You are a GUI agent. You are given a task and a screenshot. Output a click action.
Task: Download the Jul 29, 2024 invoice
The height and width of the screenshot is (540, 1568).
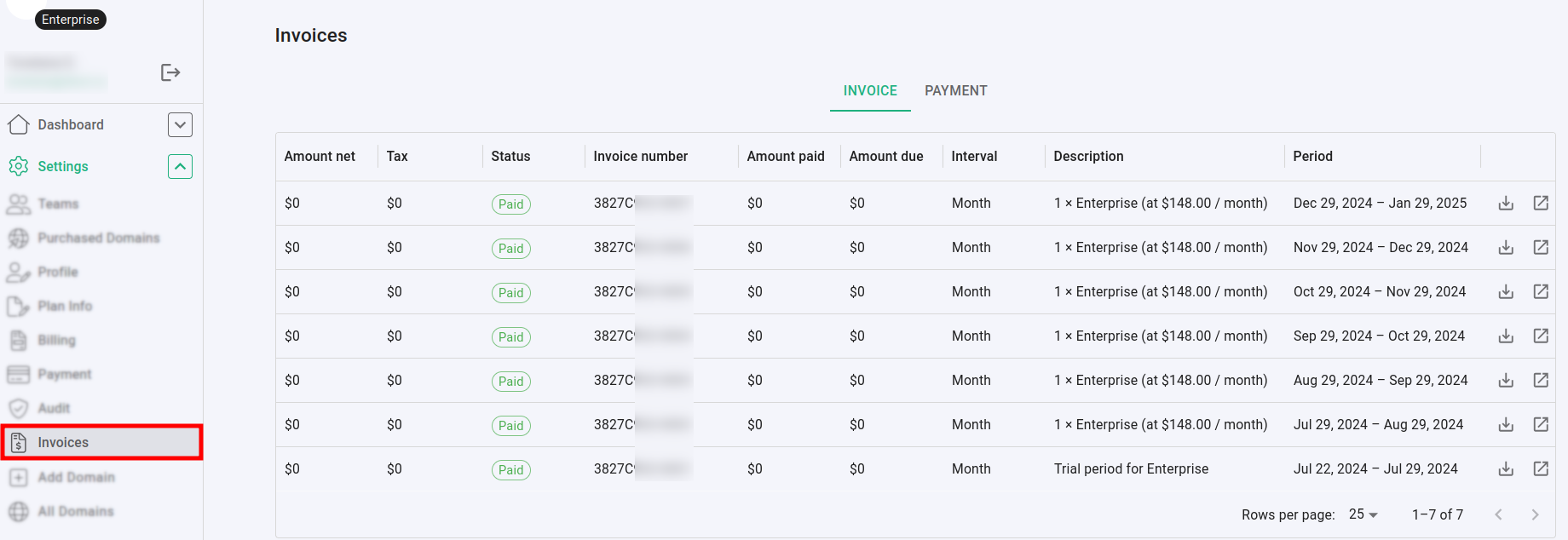click(1506, 425)
